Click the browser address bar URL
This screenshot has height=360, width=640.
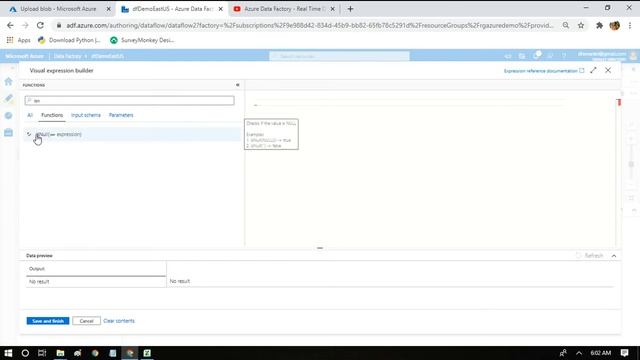coord(310,25)
